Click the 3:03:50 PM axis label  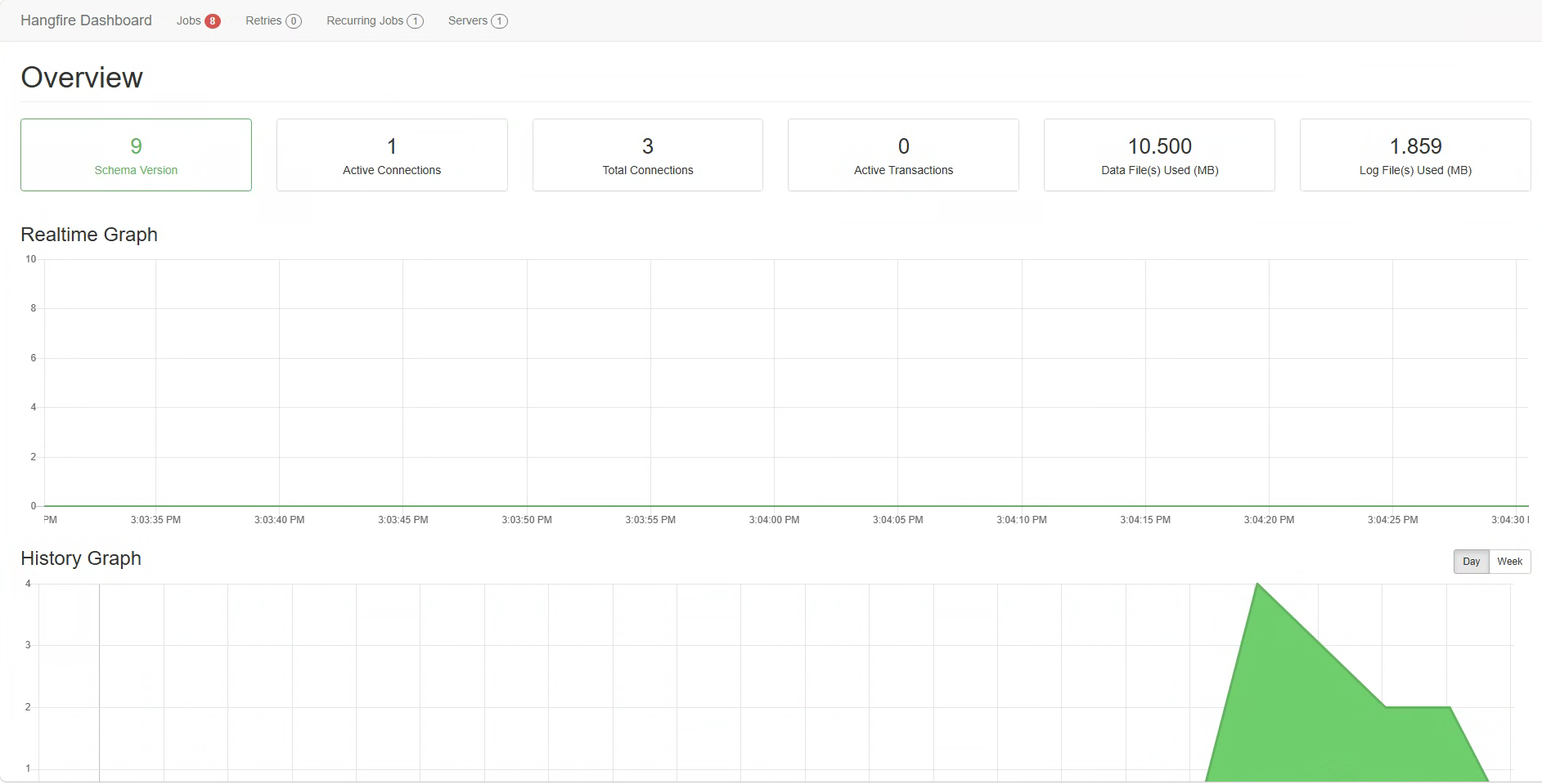tap(527, 520)
